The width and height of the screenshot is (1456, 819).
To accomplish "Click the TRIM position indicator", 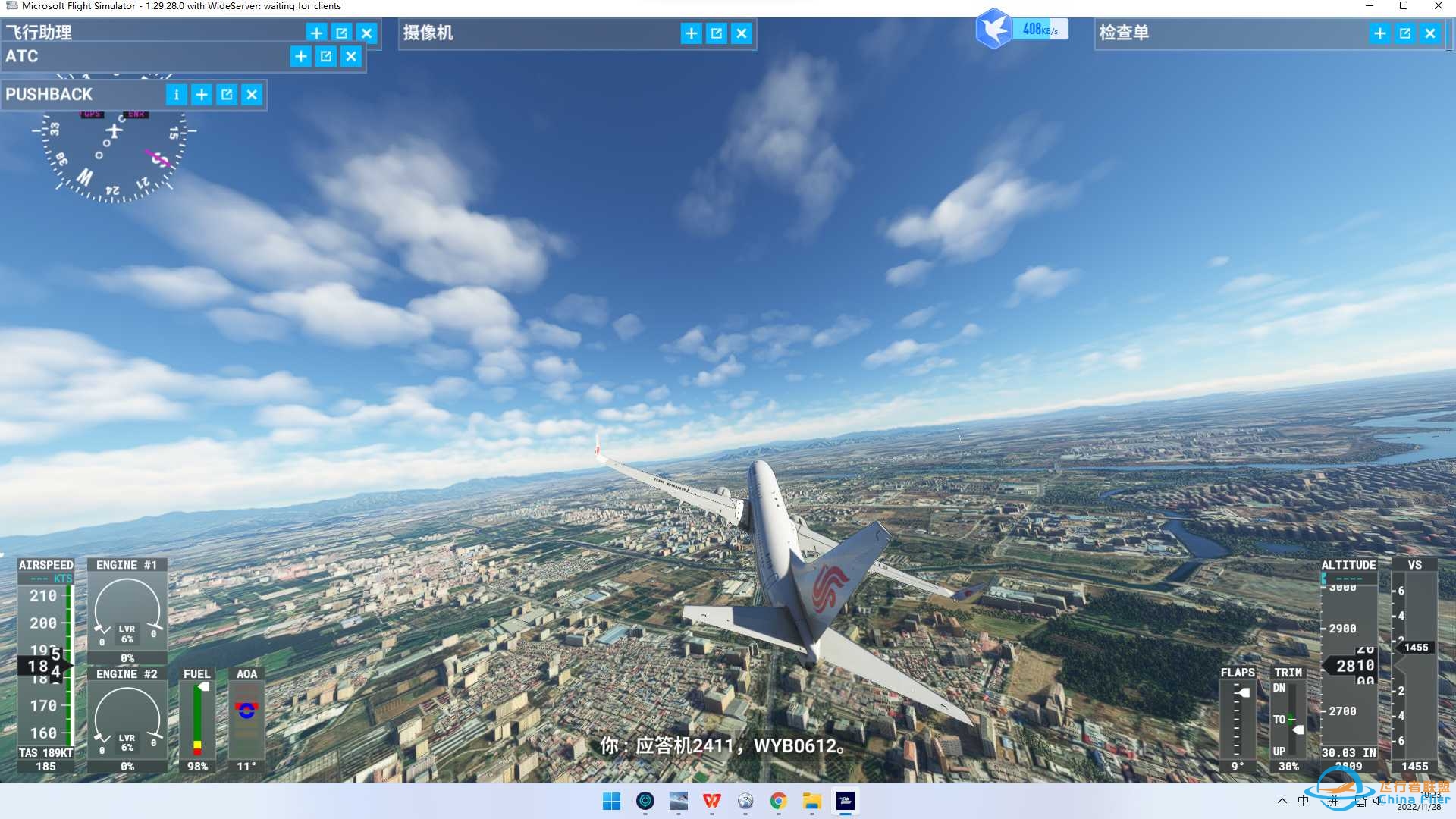I will (x=1288, y=719).
